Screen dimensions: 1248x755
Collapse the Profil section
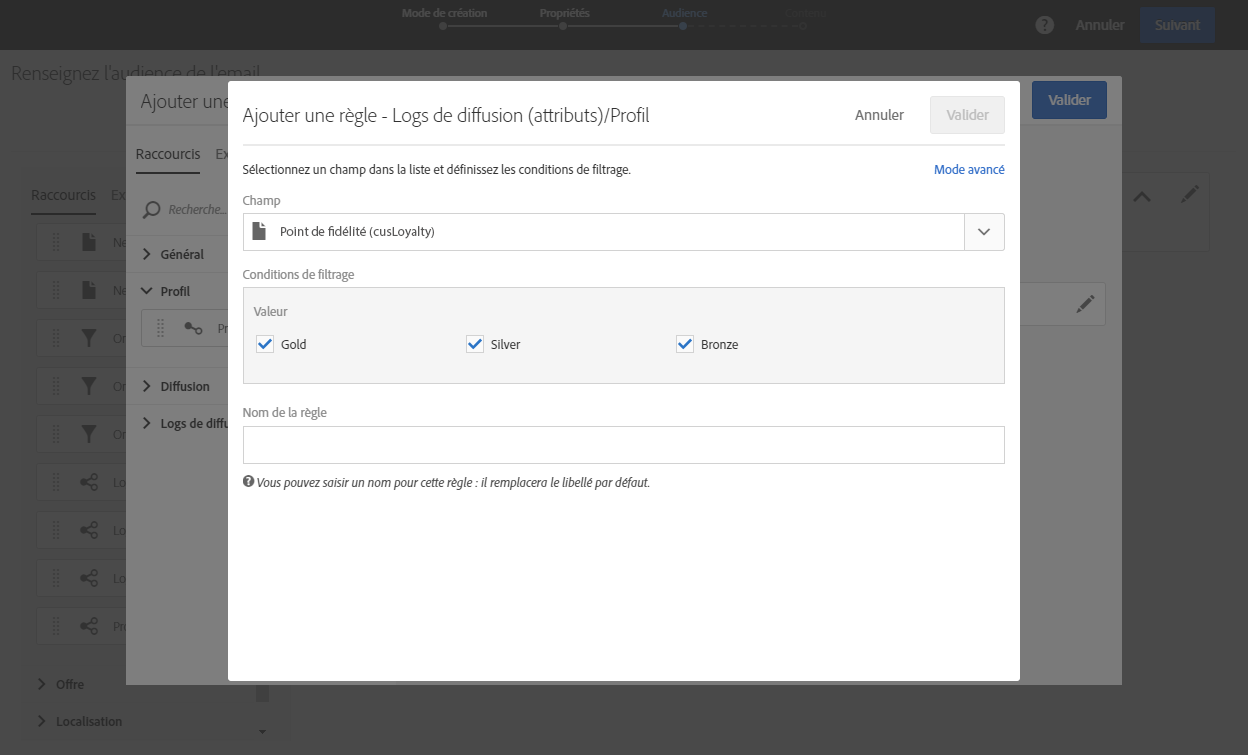pos(148,291)
